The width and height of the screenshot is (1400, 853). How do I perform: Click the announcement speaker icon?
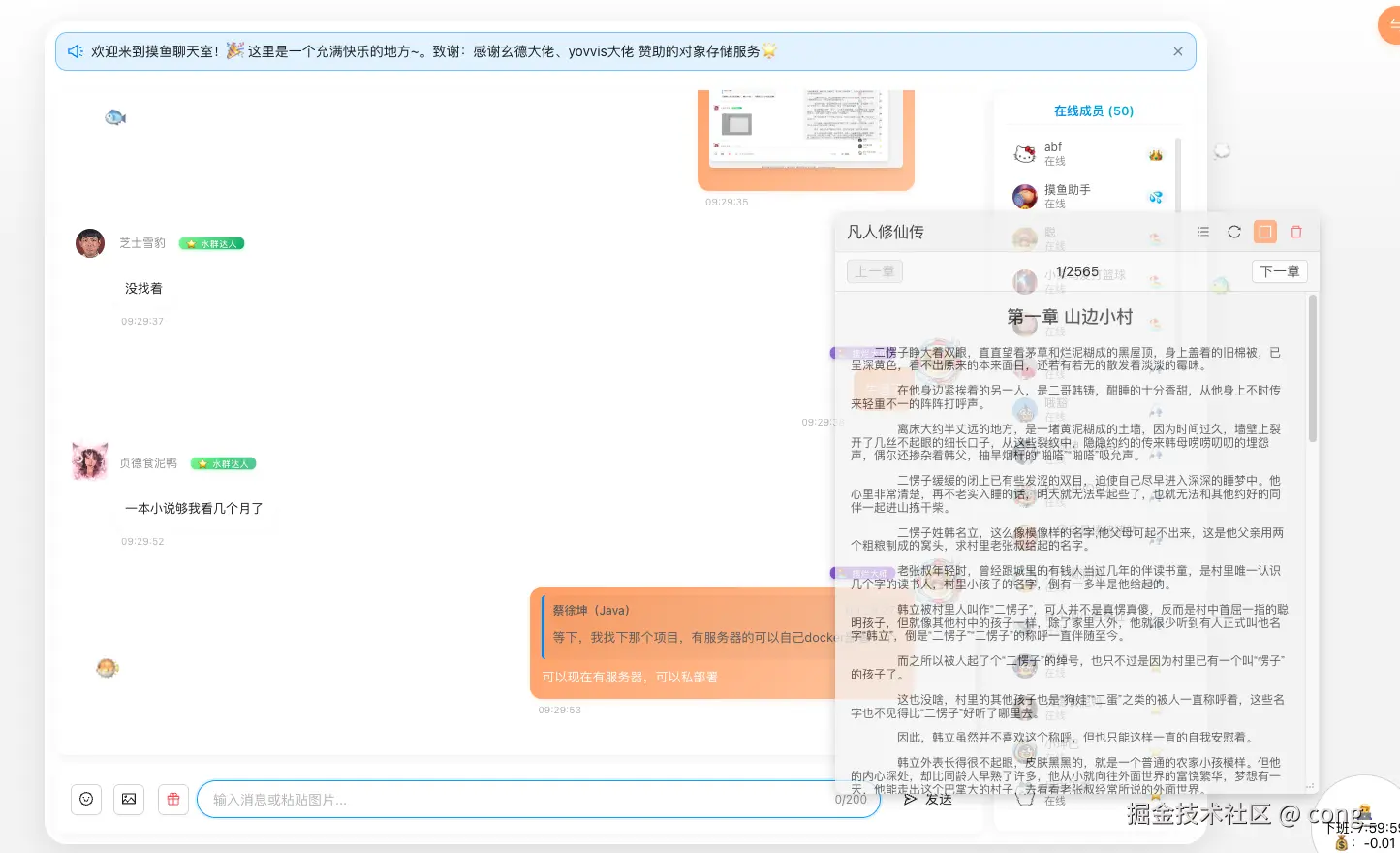click(x=76, y=50)
